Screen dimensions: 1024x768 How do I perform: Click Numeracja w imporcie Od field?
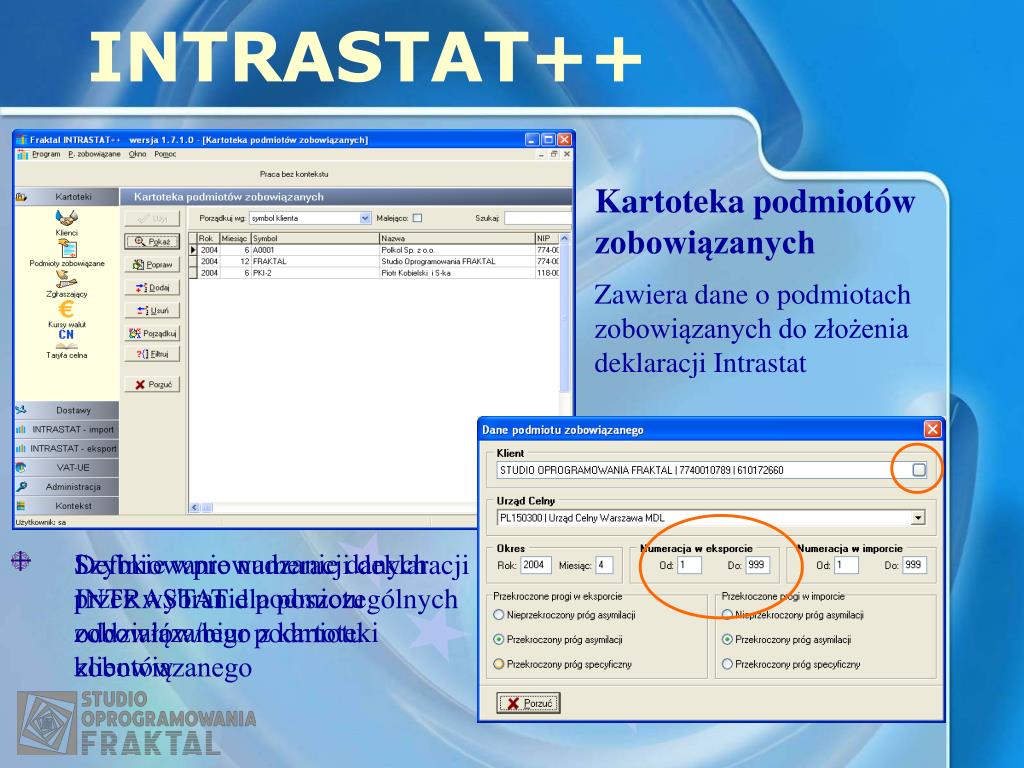pos(846,565)
